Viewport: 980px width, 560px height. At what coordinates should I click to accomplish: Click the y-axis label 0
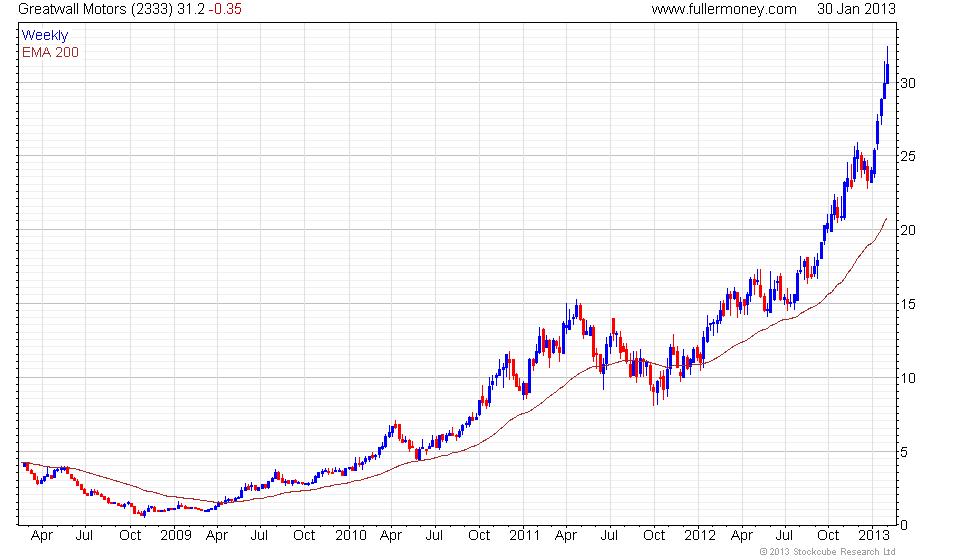[x=904, y=525]
